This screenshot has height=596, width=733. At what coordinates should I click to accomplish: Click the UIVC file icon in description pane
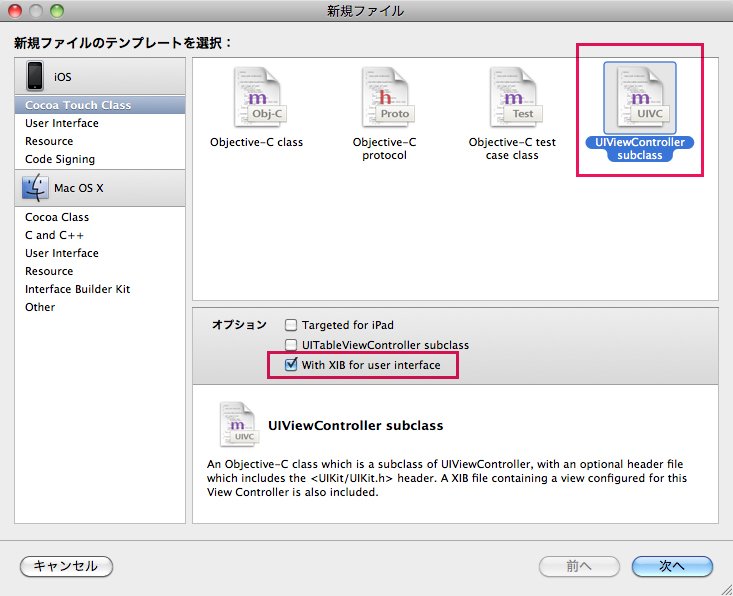coord(239,424)
